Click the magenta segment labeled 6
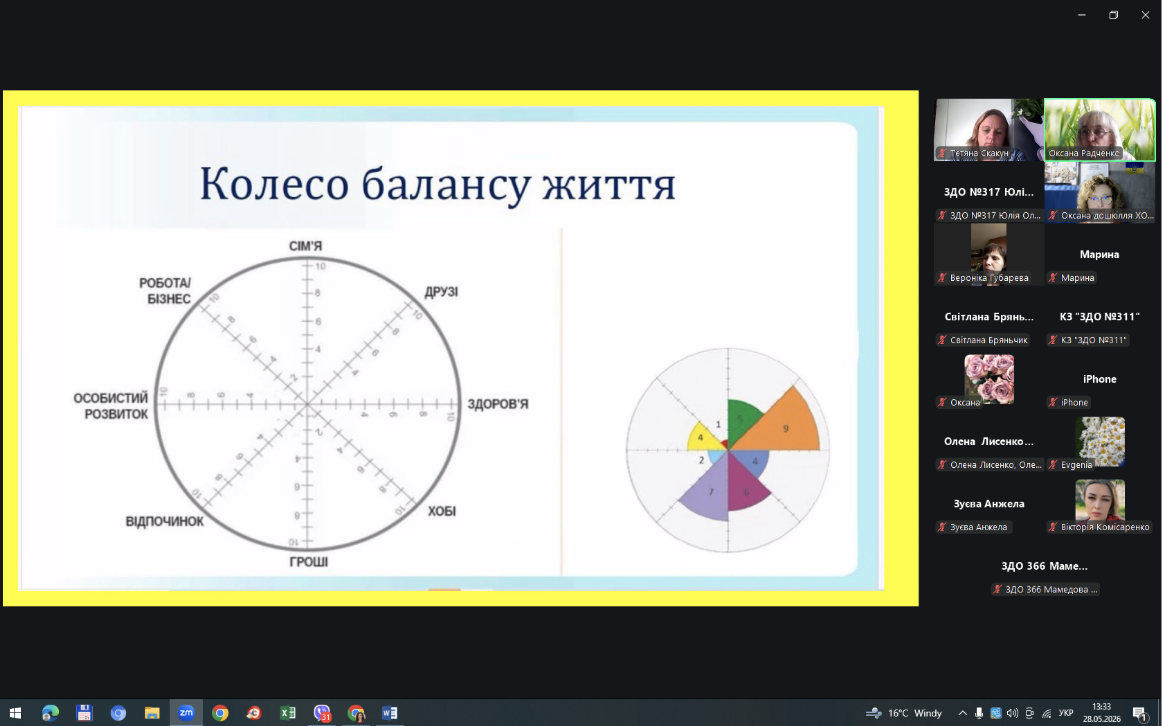 (x=745, y=490)
